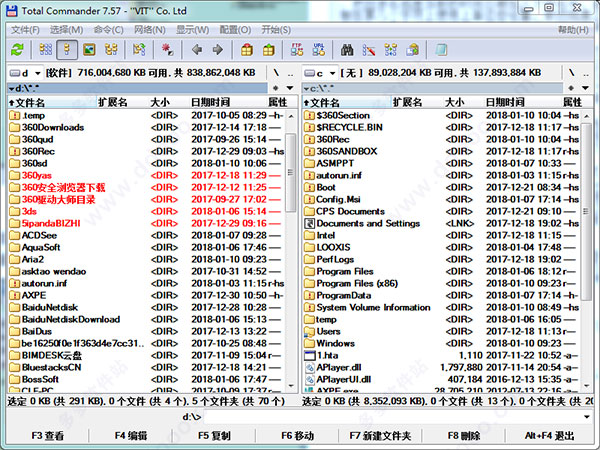Go to root in left panel backslash button
Screen dimensions: 600x450
point(276,73)
